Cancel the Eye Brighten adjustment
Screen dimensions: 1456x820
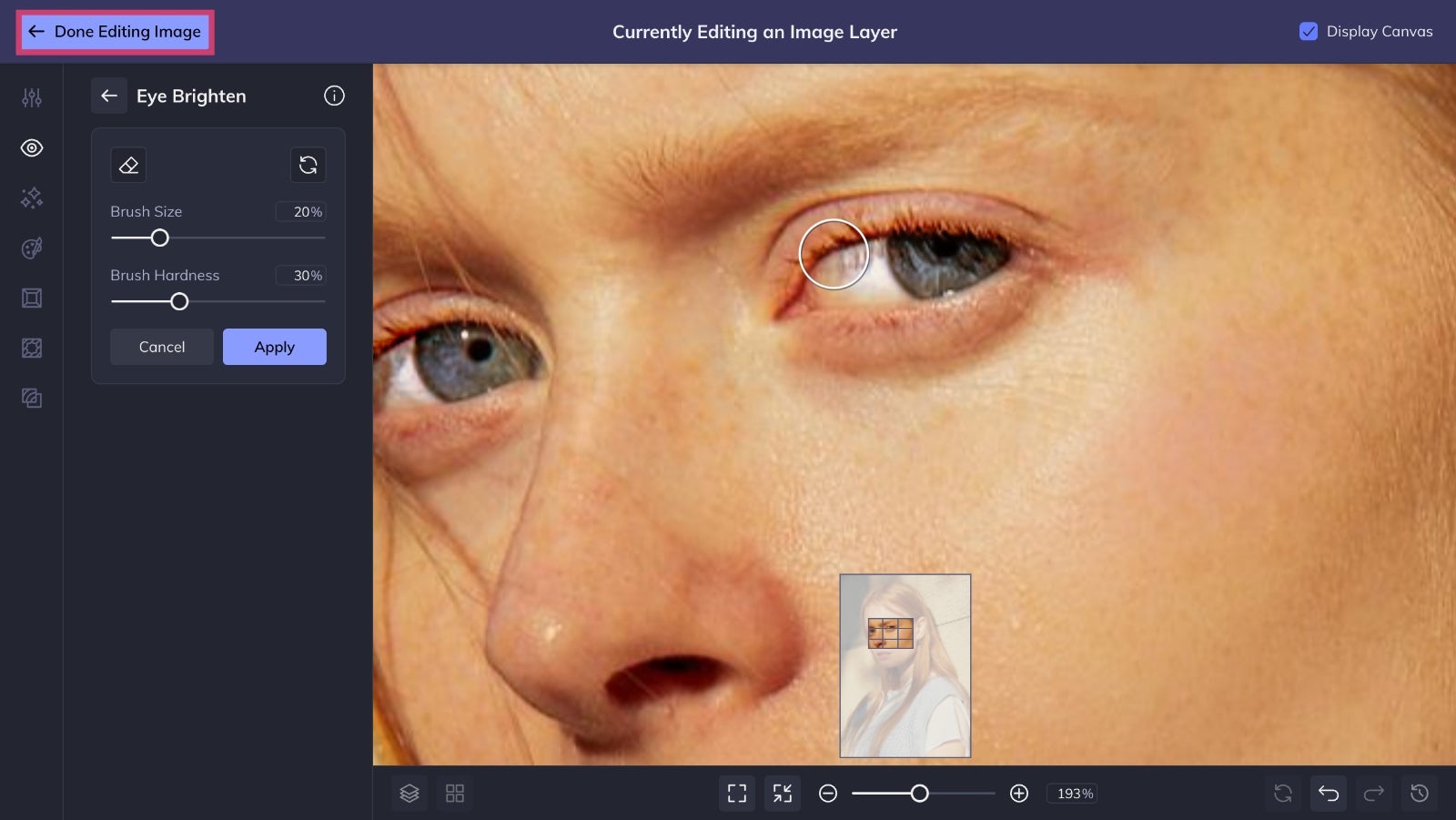click(x=162, y=347)
